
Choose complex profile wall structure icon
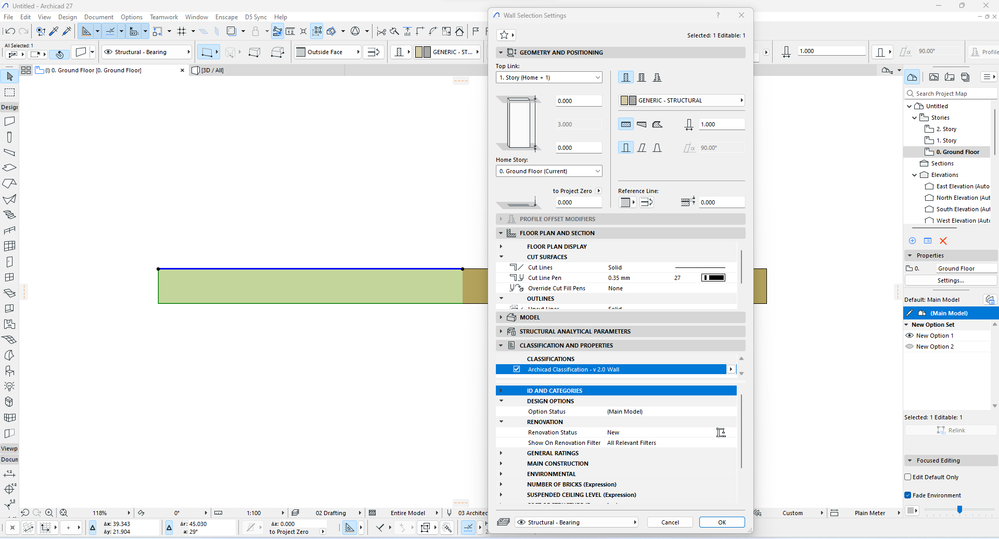pyautogui.click(x=657, y=78)
